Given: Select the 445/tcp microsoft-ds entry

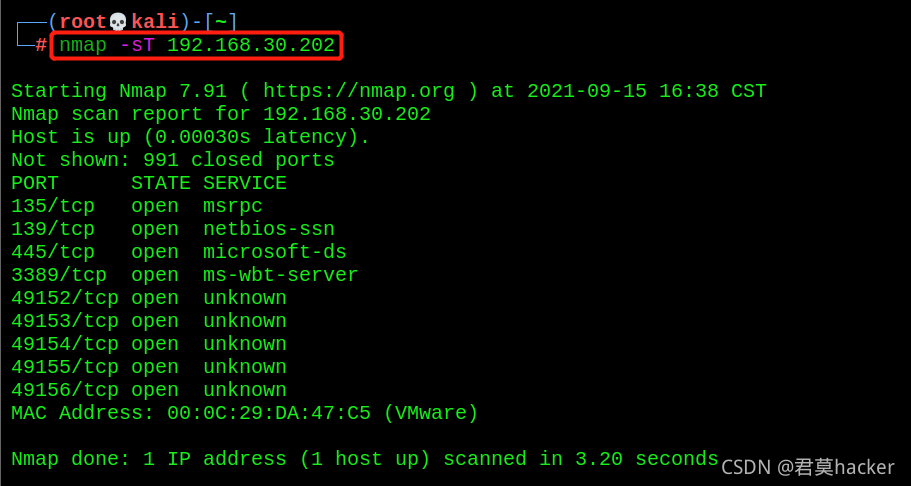Looking at the screenshot, I should point(179,252).
